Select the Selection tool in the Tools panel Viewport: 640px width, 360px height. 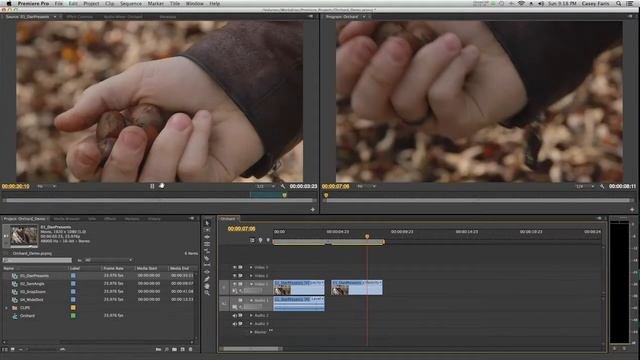pyautogui.click(x=207, y=223)
